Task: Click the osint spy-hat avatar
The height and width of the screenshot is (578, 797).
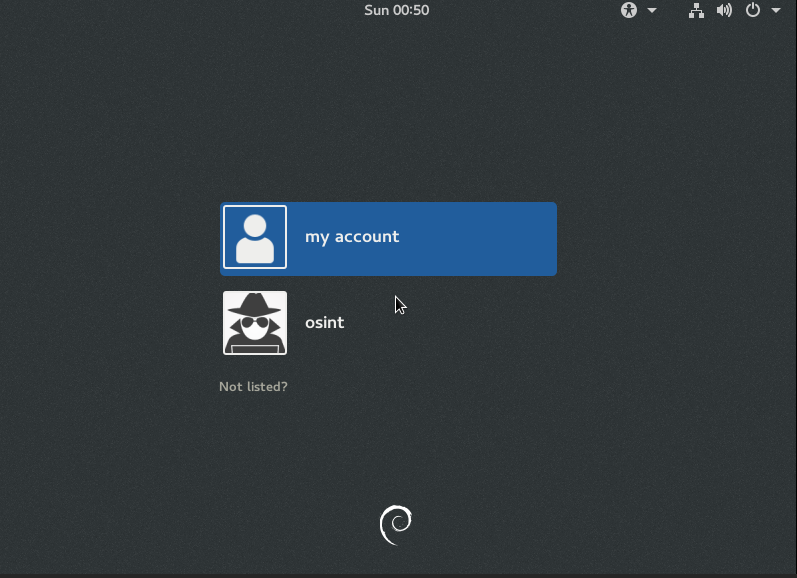Action: point(255,323)
